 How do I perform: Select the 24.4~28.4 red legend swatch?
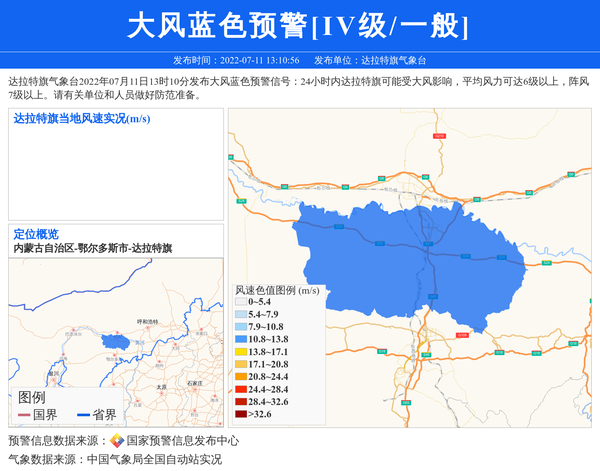pyautogui.click(x=240, y=389)
